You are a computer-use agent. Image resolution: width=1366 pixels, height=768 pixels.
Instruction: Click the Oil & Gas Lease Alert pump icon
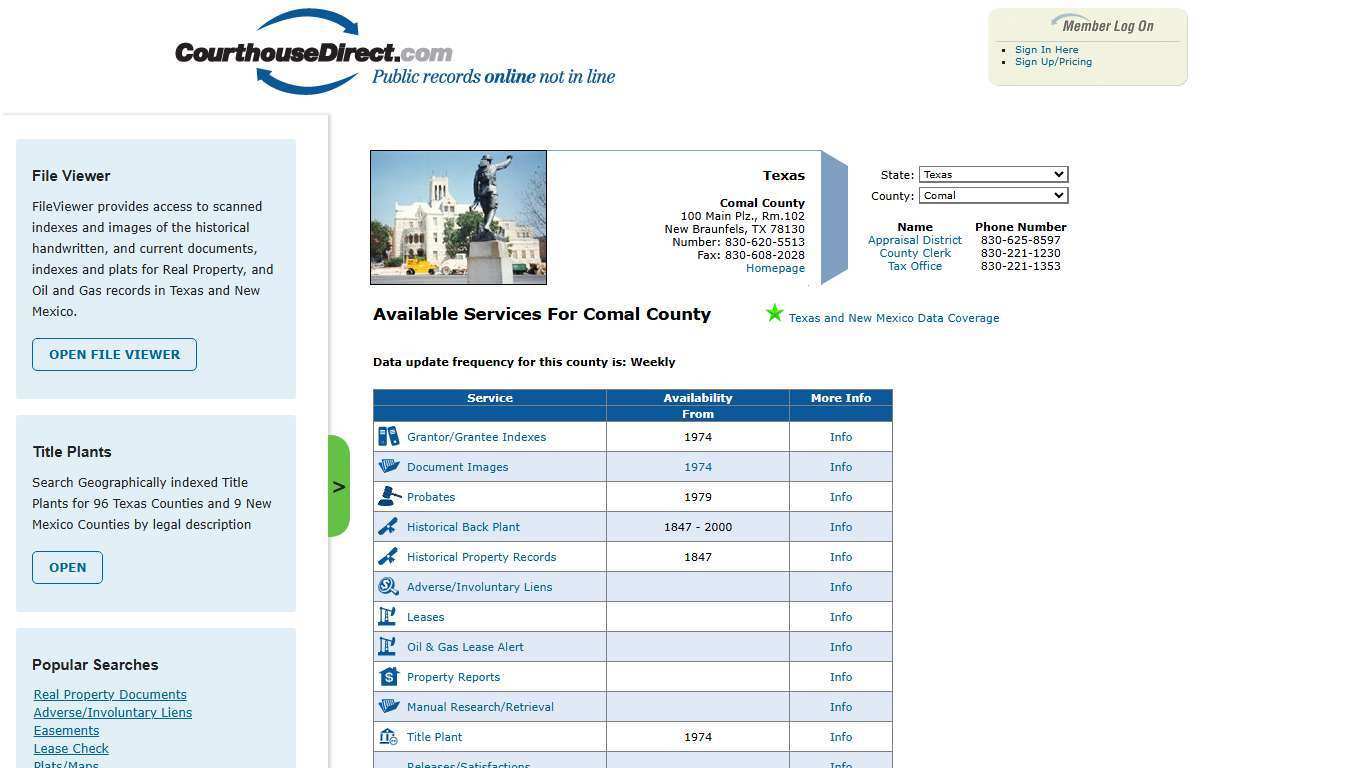[389, 646]
